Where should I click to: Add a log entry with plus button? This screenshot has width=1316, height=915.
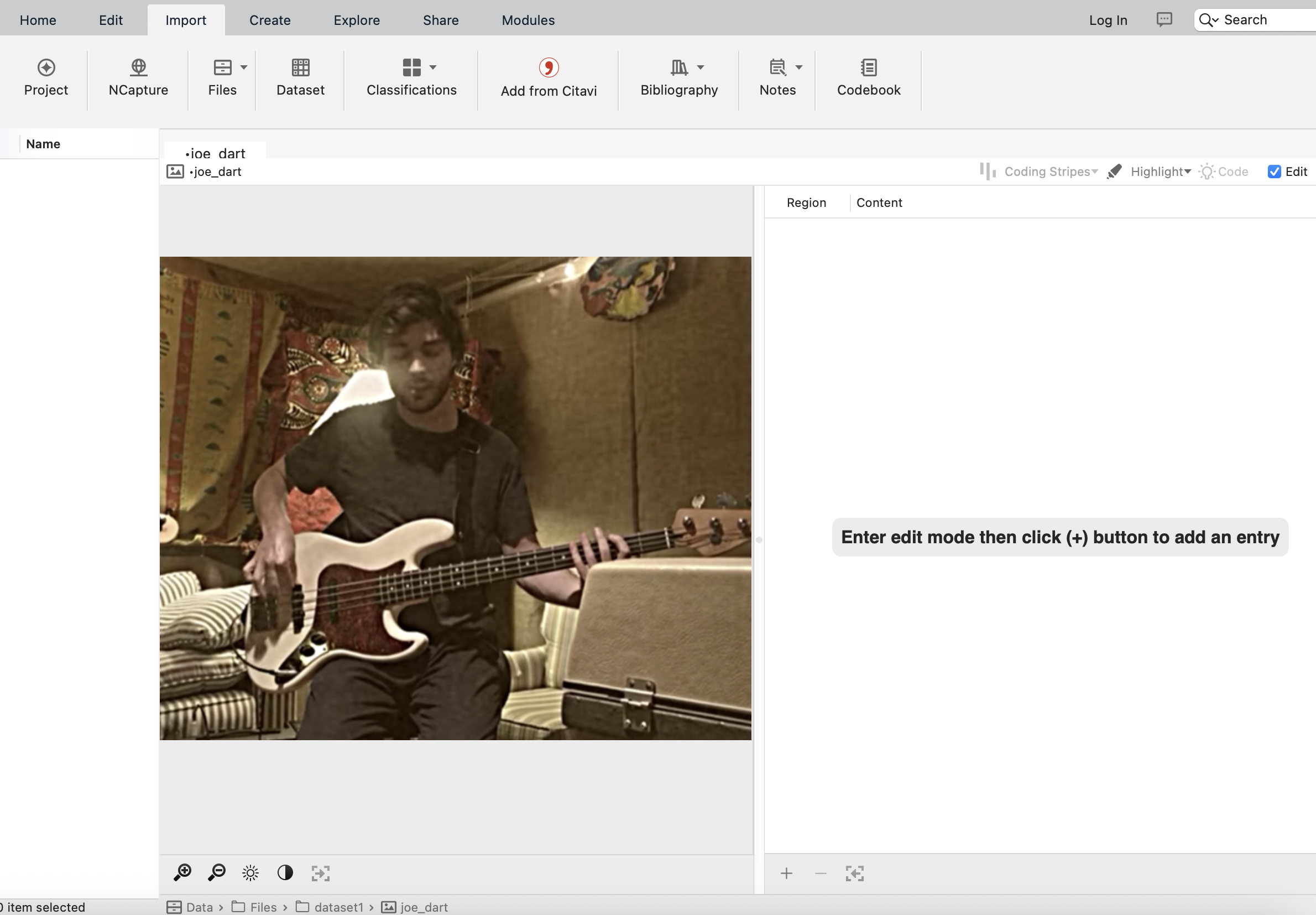pos(786,874)
